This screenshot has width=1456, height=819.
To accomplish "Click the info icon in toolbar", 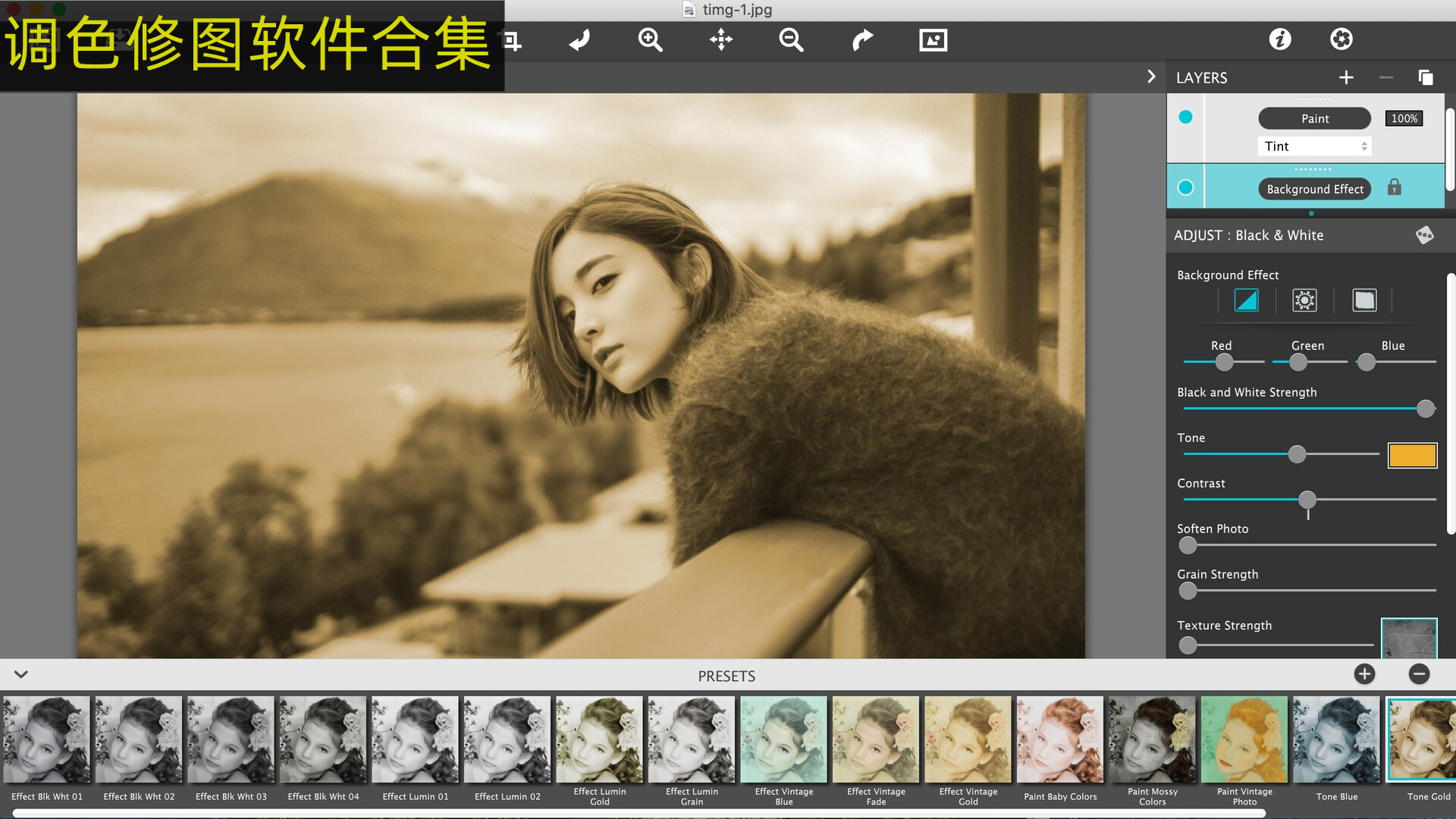I will point(1280,39).
